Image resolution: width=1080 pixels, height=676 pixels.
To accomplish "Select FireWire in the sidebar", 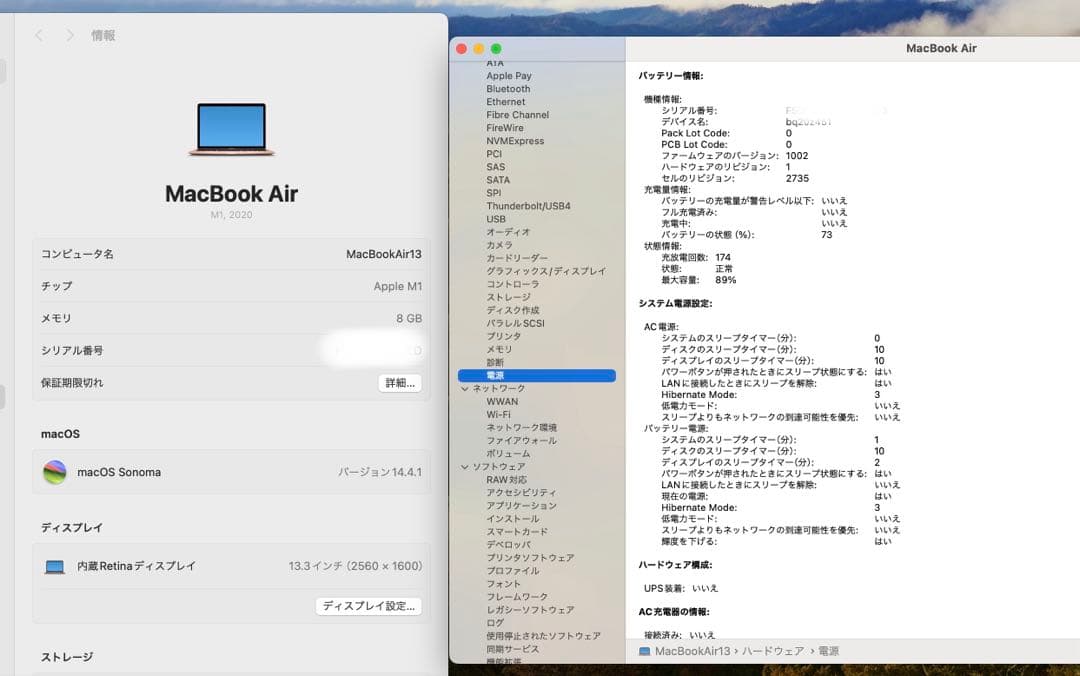I will click(505, 128).
